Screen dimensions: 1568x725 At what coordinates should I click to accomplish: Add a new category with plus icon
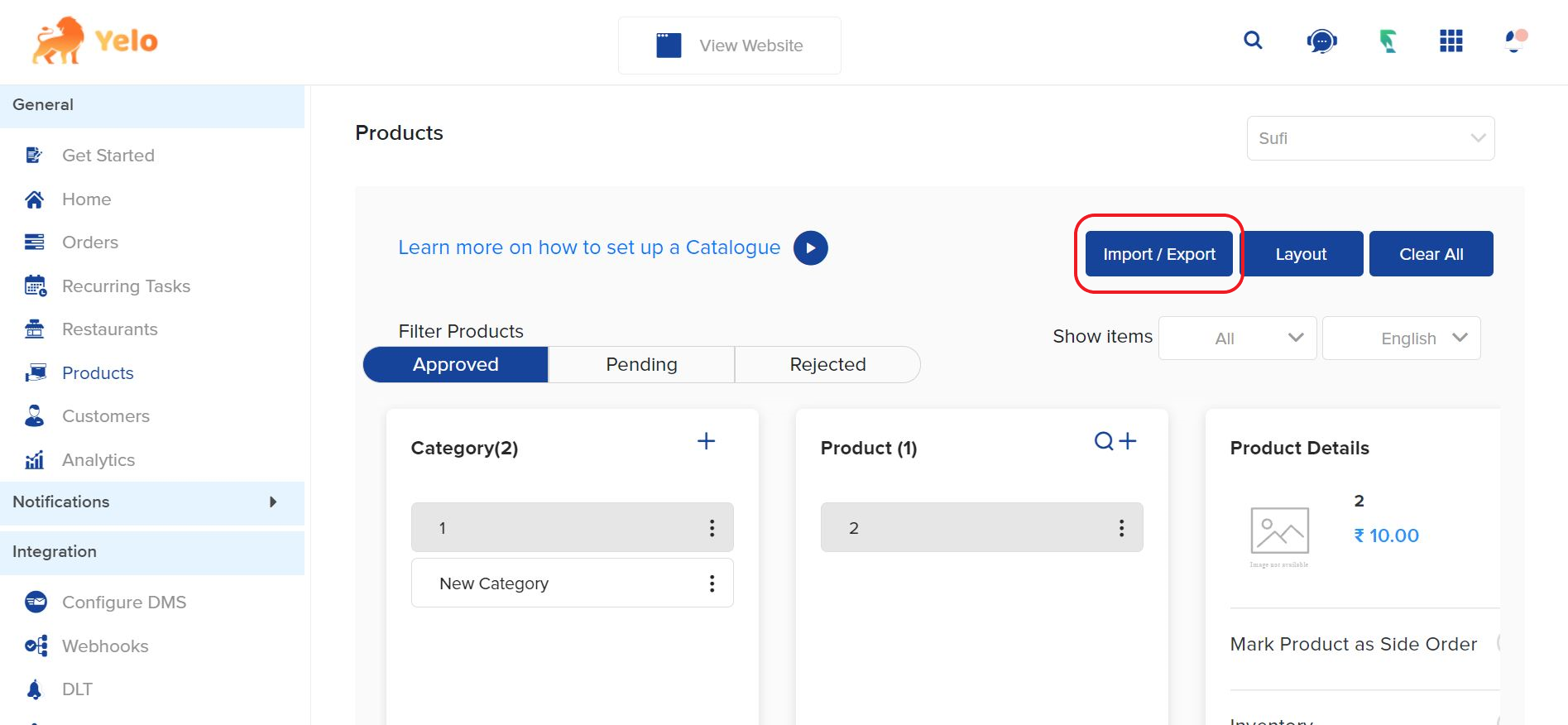(706, 441)
